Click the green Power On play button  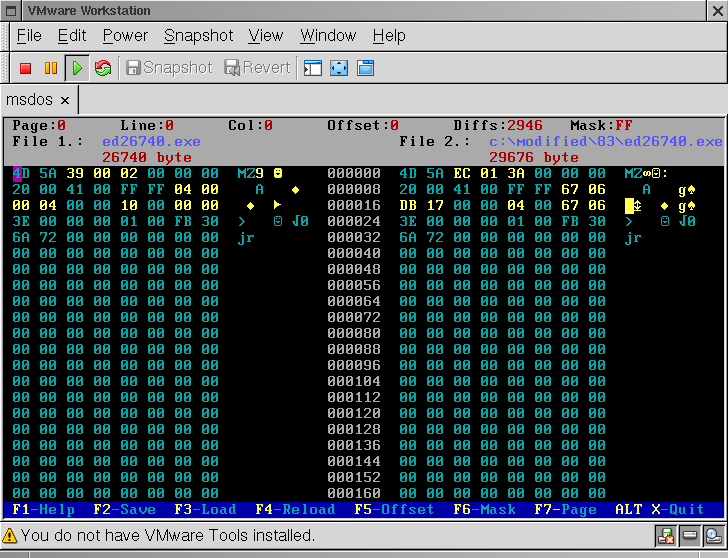(76, 68)
